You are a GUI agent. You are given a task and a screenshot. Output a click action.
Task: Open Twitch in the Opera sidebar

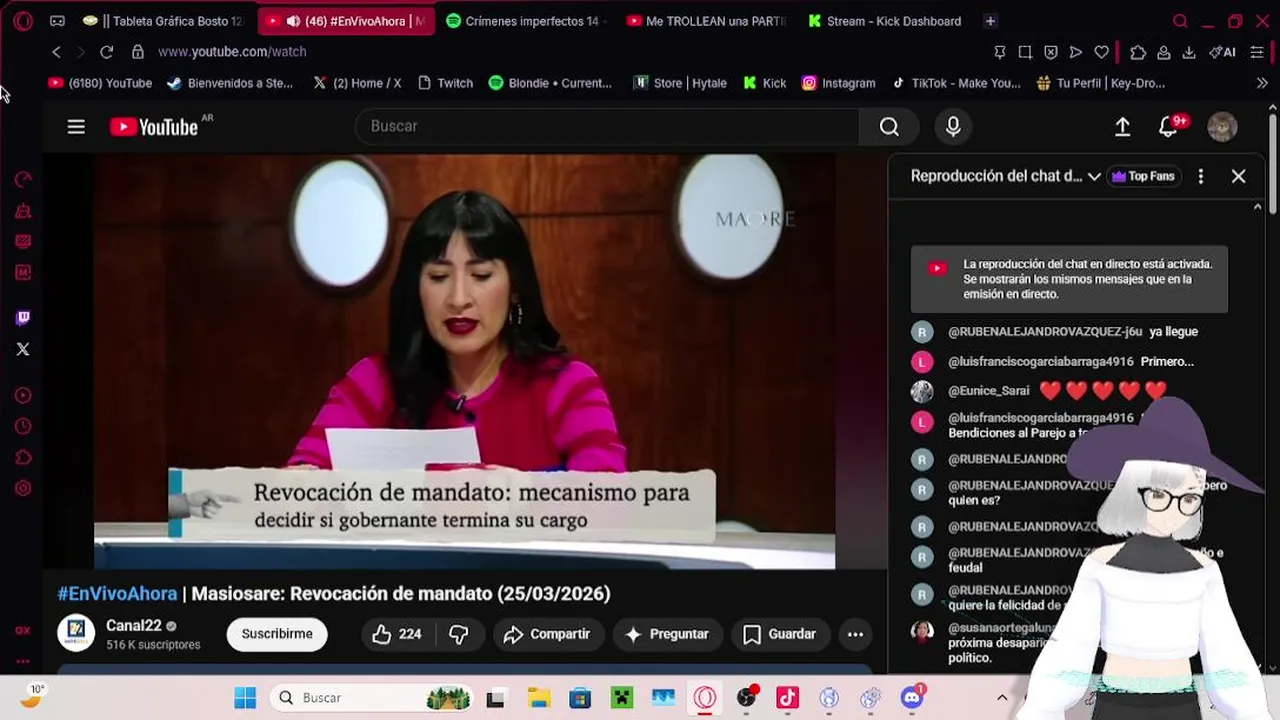(x=23, y=318)
